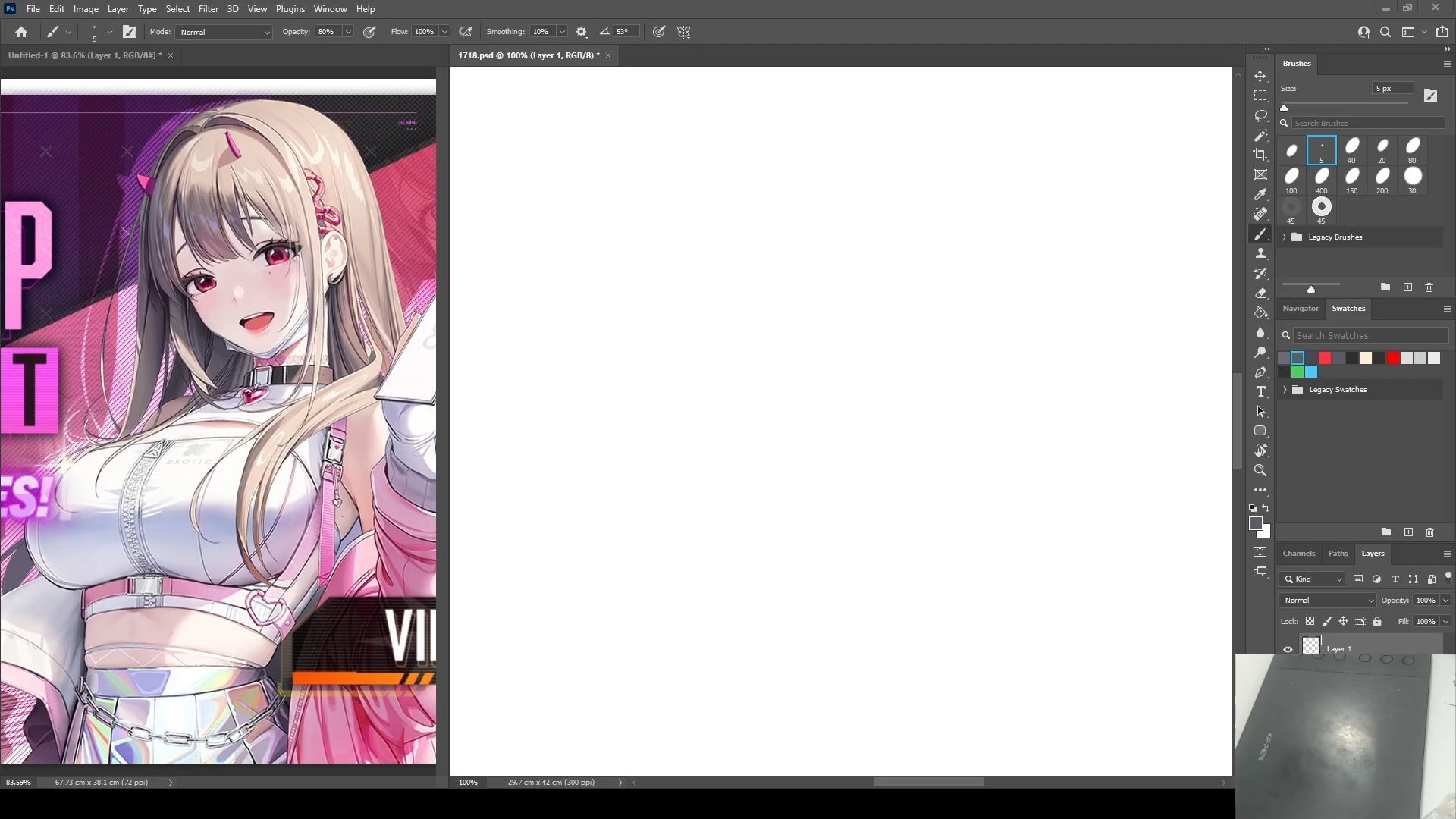1456x819 pixels.
Task: Select the Magic Wand tool
Action: pos(1260,135)
